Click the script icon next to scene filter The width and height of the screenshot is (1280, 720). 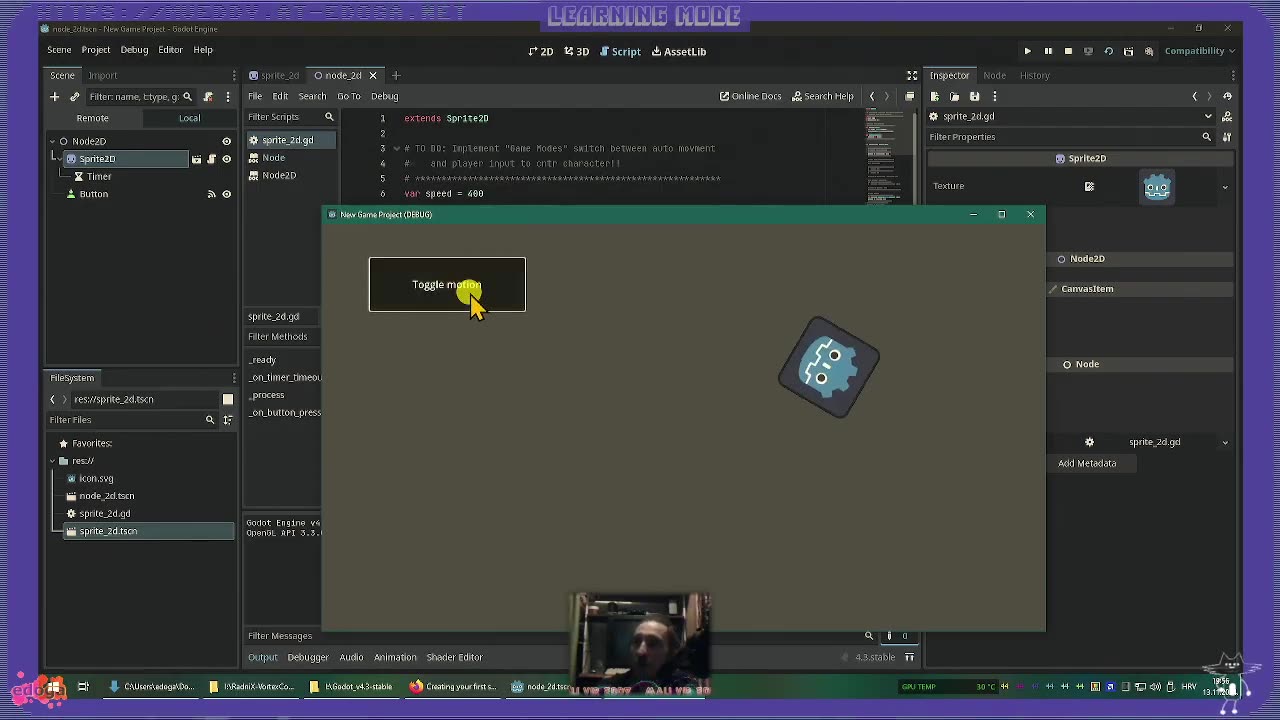208,97
